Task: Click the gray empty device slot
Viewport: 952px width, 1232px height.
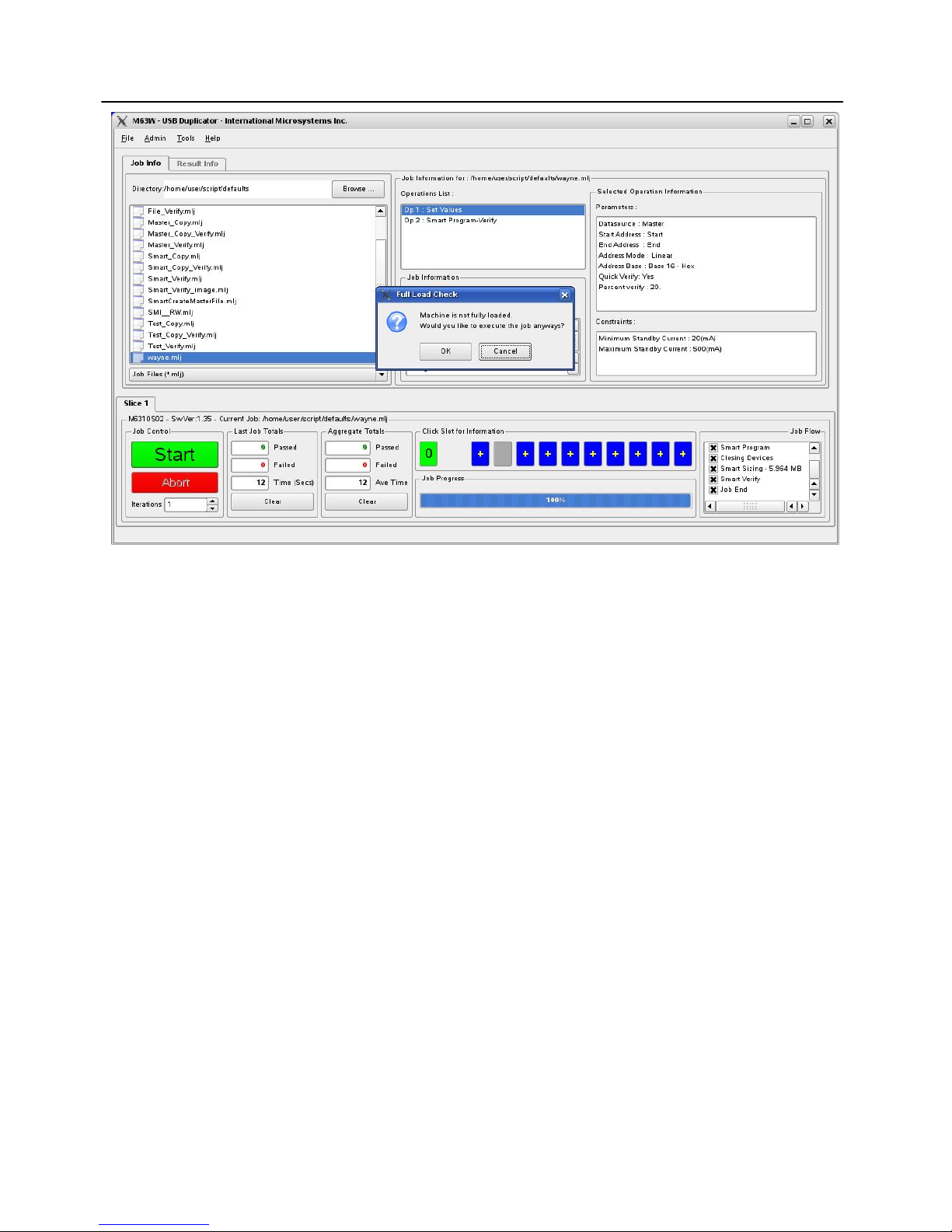Action: [503, 454]
